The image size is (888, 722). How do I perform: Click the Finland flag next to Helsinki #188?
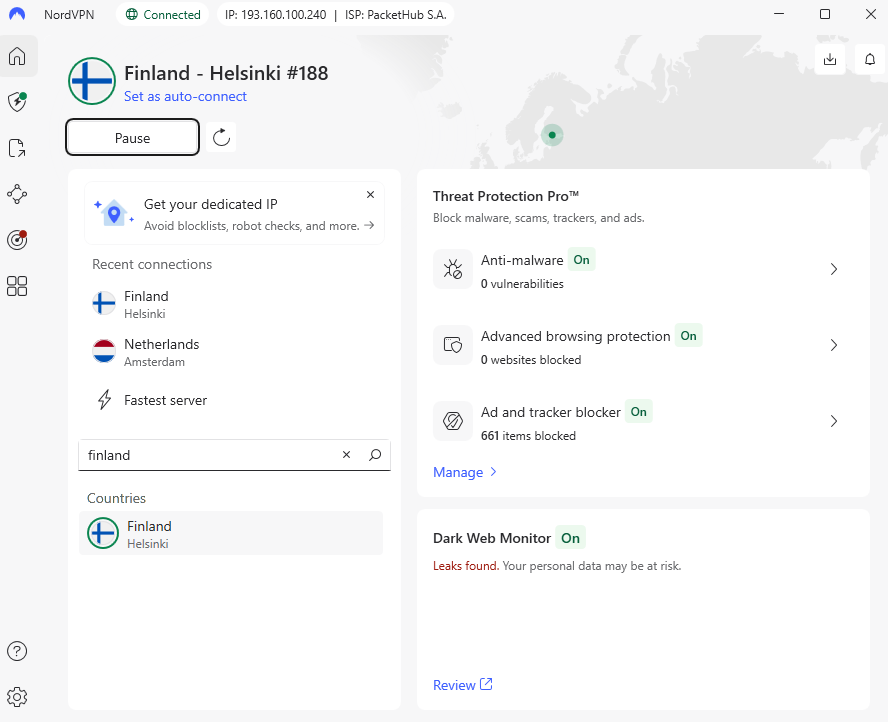pyautogui.click(x=92, y=81)
